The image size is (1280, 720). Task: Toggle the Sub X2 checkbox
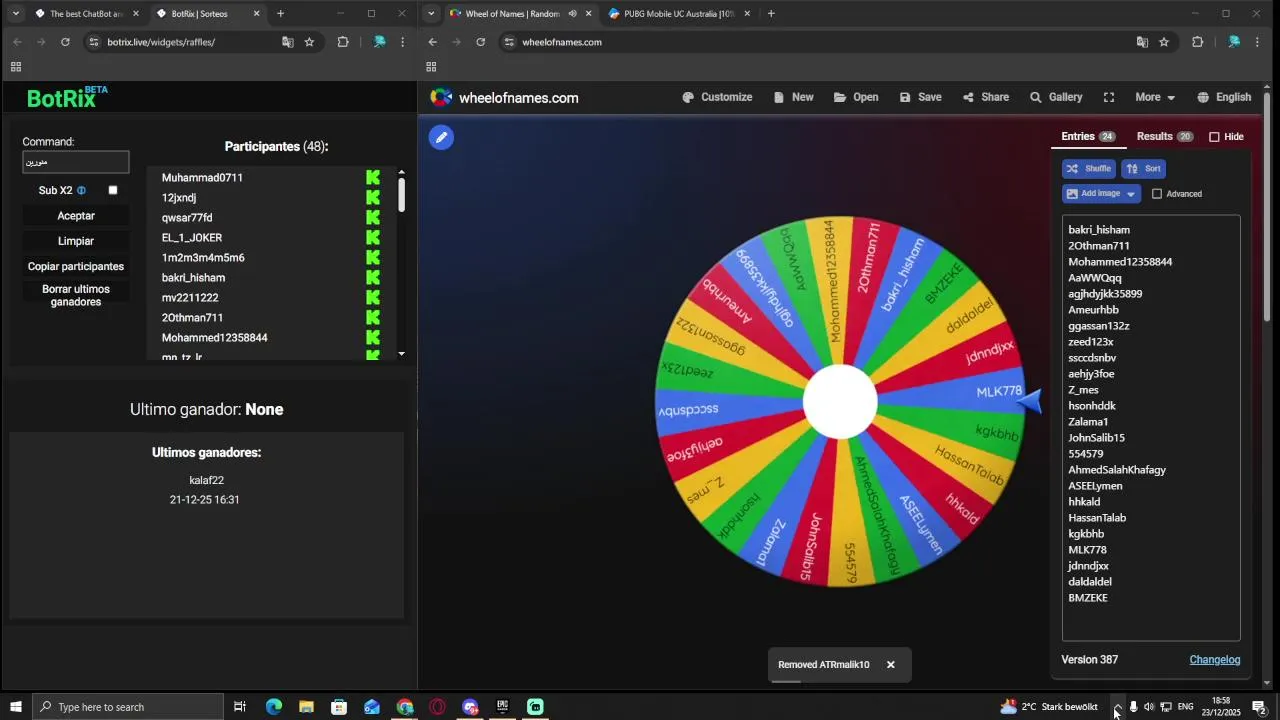coord(113,190)
